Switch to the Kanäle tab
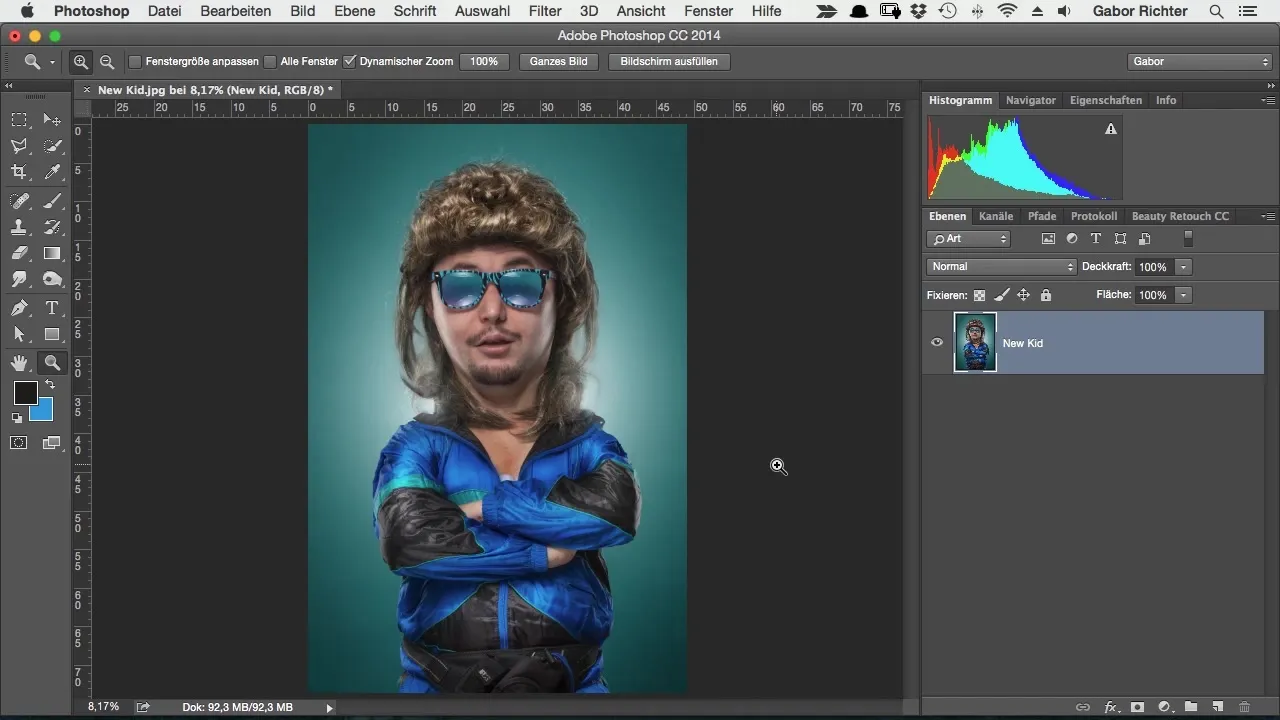The width and height of the screenshot is (1280, 720). click(x=996, y=216)
